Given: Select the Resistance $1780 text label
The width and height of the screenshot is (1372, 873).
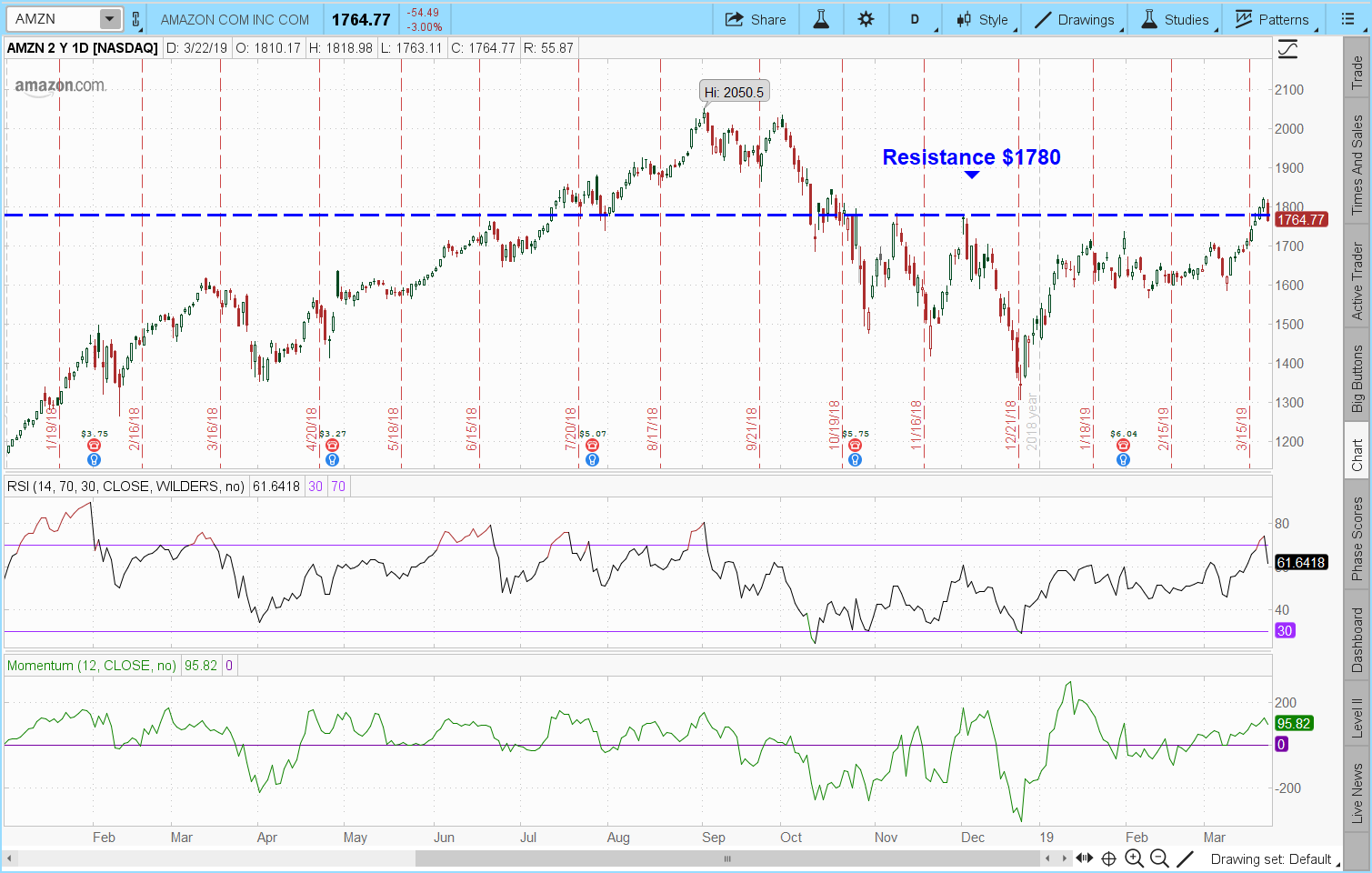Looking at the screenshot, I should tap(971, 157).
